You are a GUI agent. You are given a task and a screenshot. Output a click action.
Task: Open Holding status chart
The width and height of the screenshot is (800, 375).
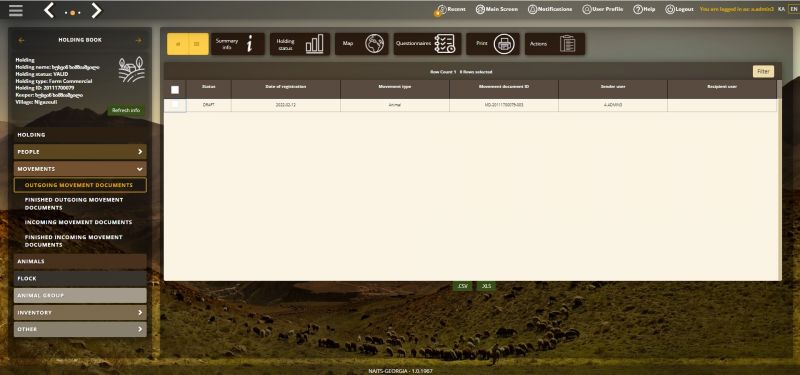point(300,44)
